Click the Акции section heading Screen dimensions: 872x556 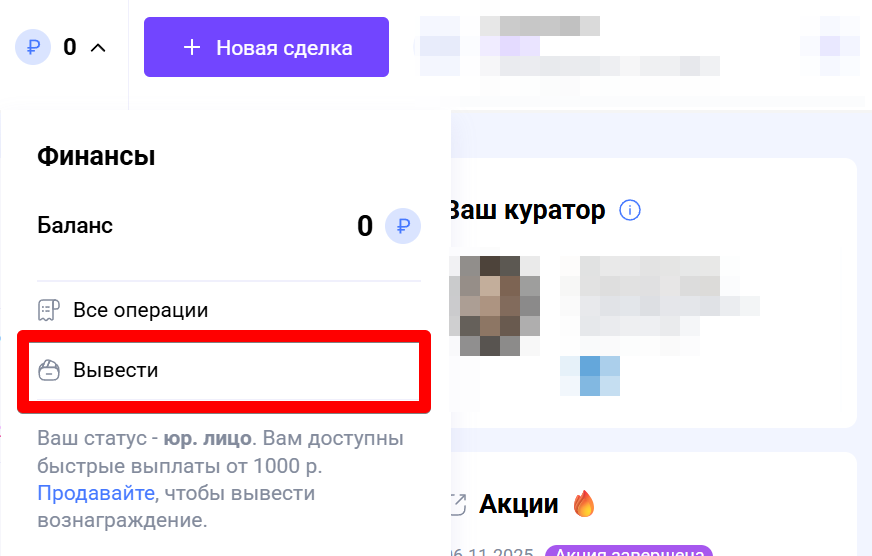[x=518, y=504]
